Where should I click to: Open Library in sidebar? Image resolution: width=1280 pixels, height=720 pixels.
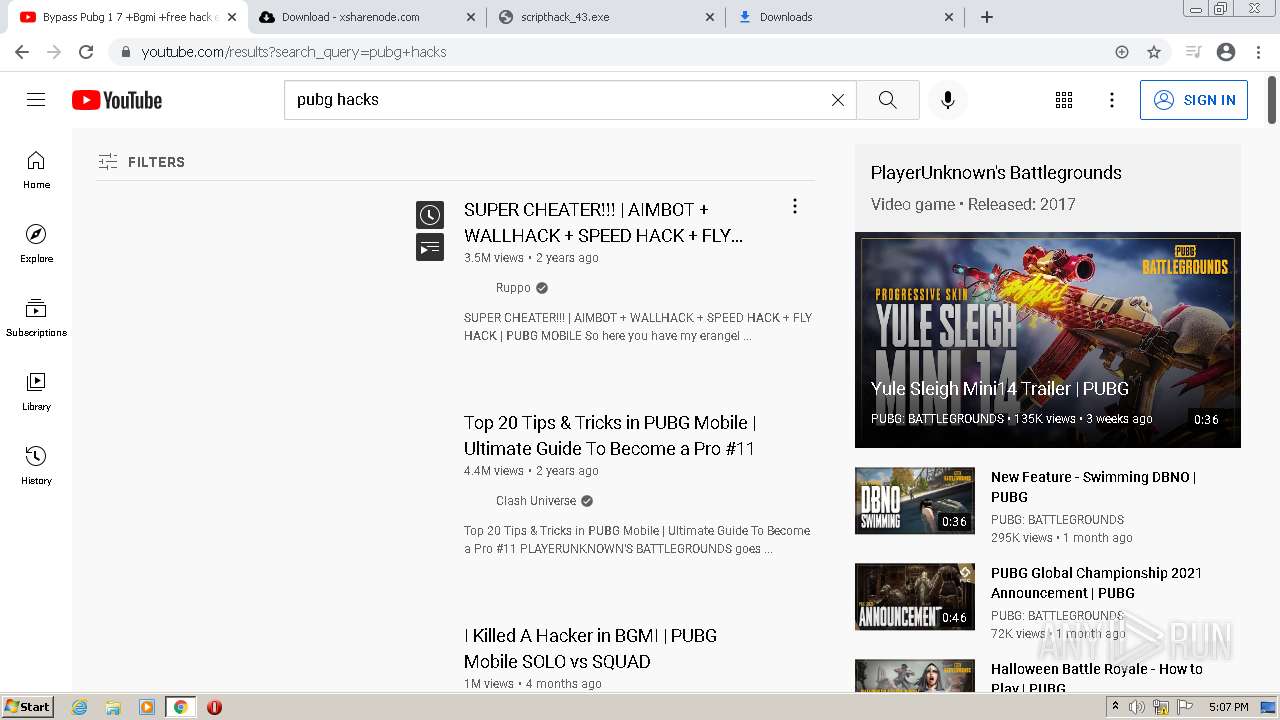pyautogui.click(x=36, y=392)
